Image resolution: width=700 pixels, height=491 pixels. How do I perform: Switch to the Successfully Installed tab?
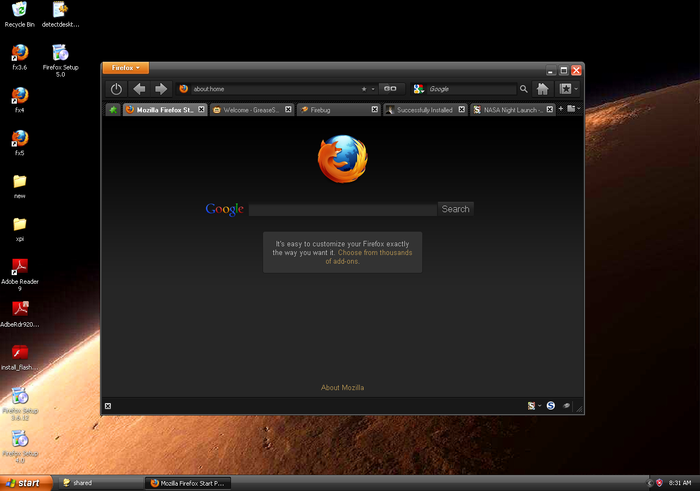pos(425,110)
